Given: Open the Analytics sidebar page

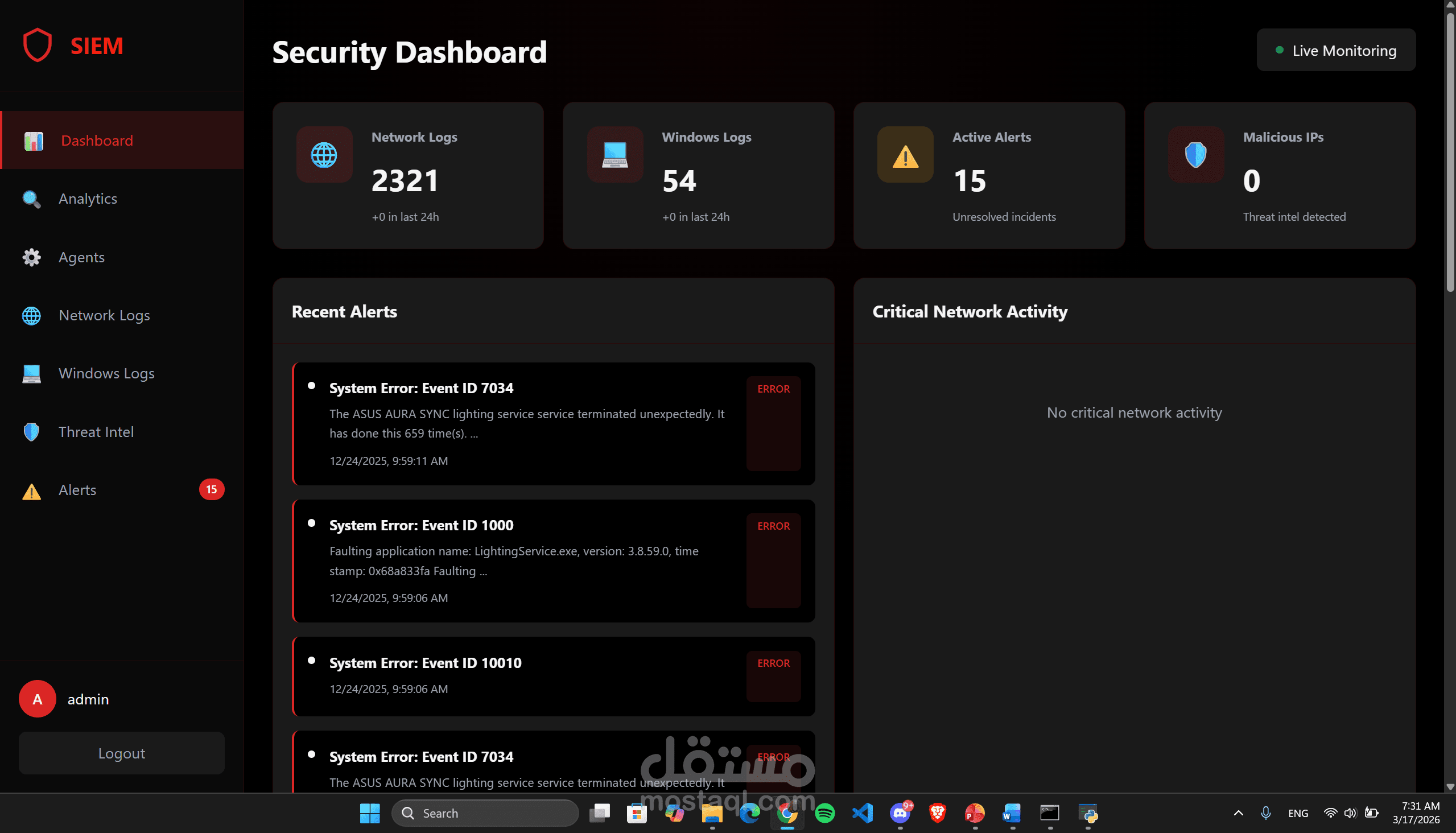Looking at the screenshot, I should pyautogui.click(x=88, y=199).
